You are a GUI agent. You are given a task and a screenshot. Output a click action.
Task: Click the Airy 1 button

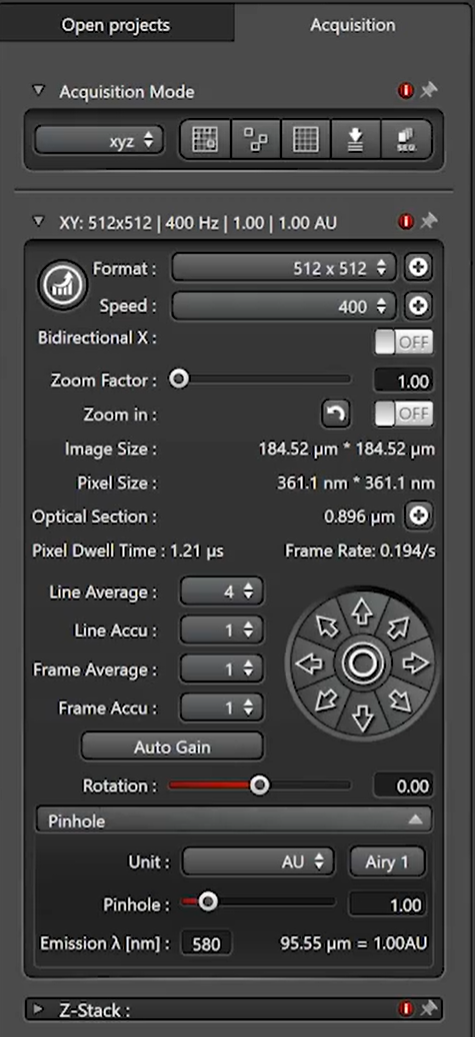(387, 862)
